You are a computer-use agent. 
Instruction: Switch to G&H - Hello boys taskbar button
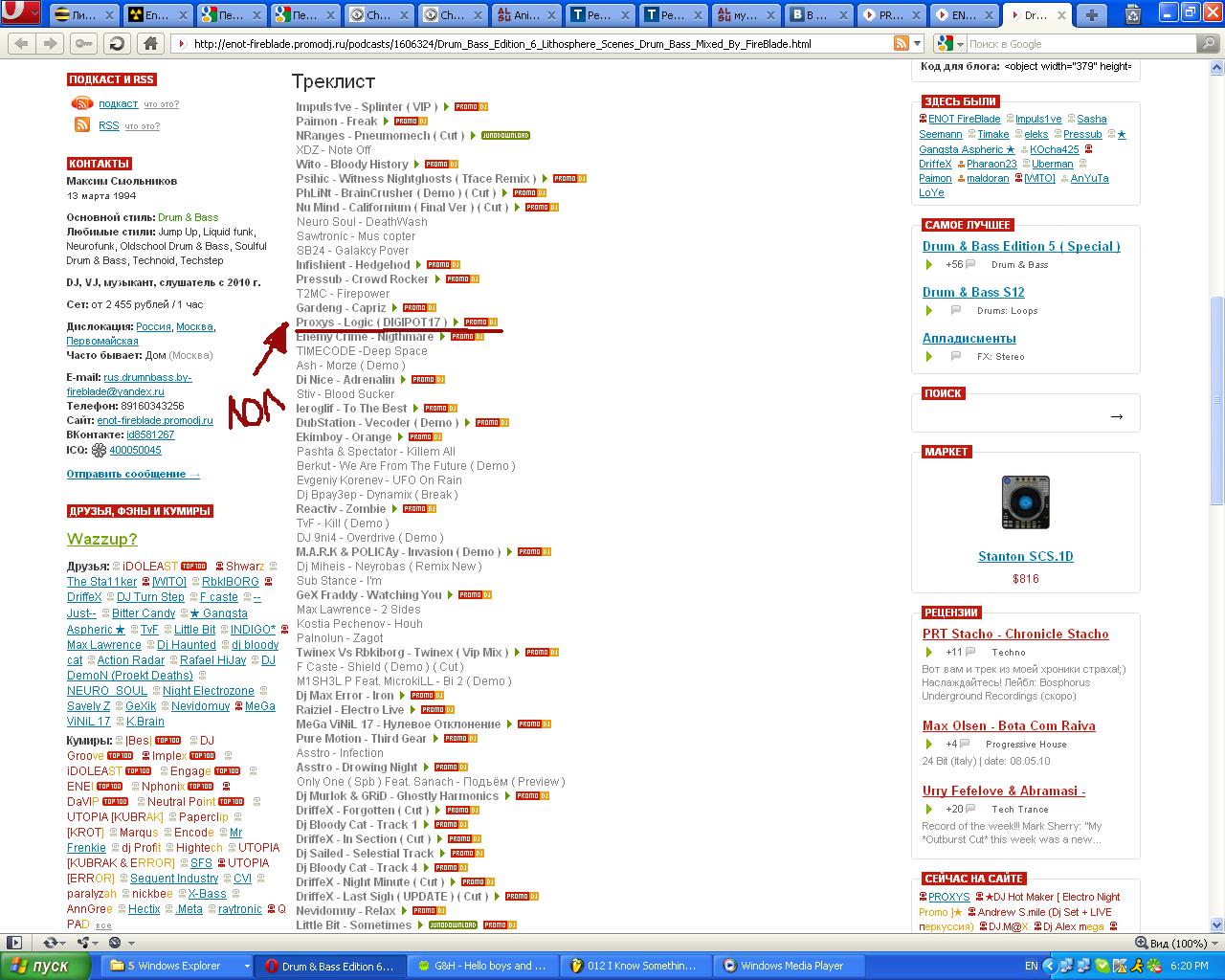click(482, 966)
